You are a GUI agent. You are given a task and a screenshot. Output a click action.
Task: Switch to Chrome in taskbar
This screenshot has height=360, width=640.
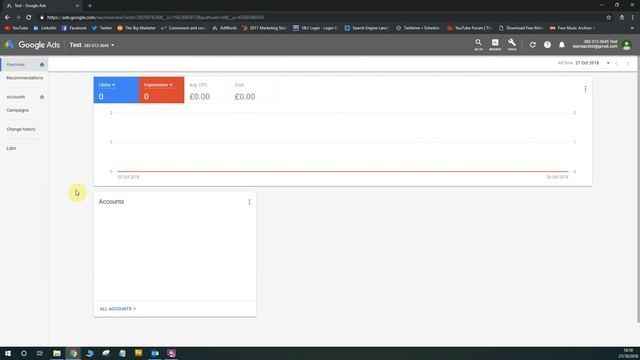click(73, 353)
